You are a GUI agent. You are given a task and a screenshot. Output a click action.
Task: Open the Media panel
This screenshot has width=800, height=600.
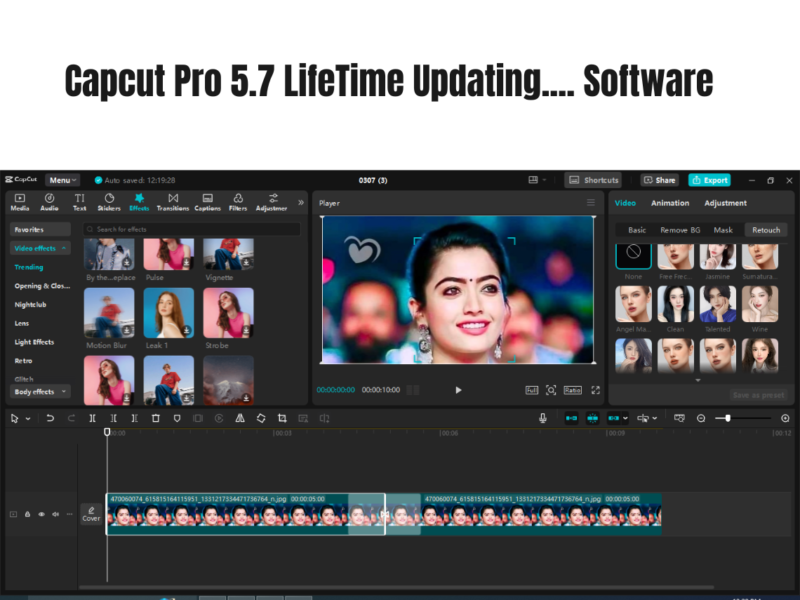pyautogui.click(x=20, y=202)
